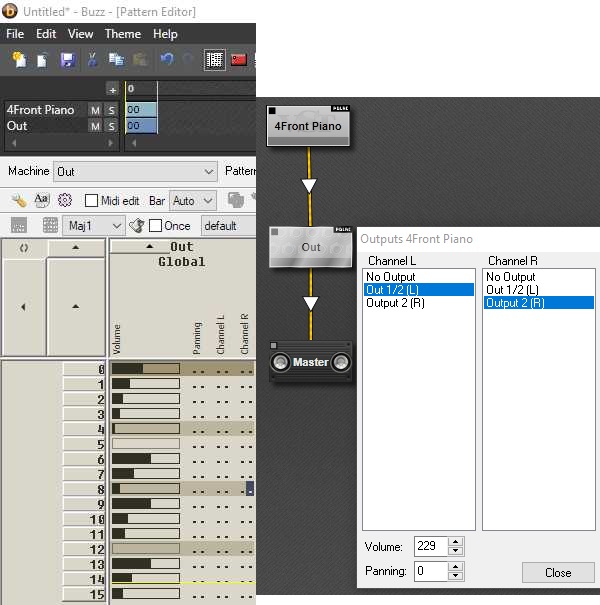Click the settings gear icon beside Midi edit
This screenshot has height=605, width=600.
pyautogui.click(x=65, y=200)
